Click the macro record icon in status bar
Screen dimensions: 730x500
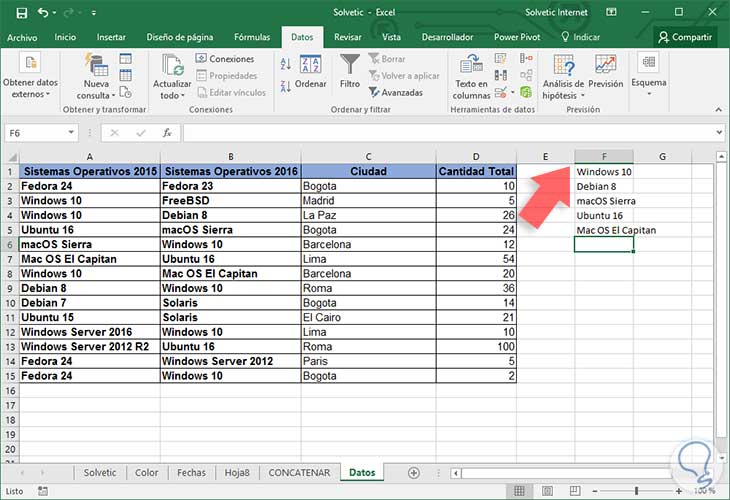pos(43,491)
